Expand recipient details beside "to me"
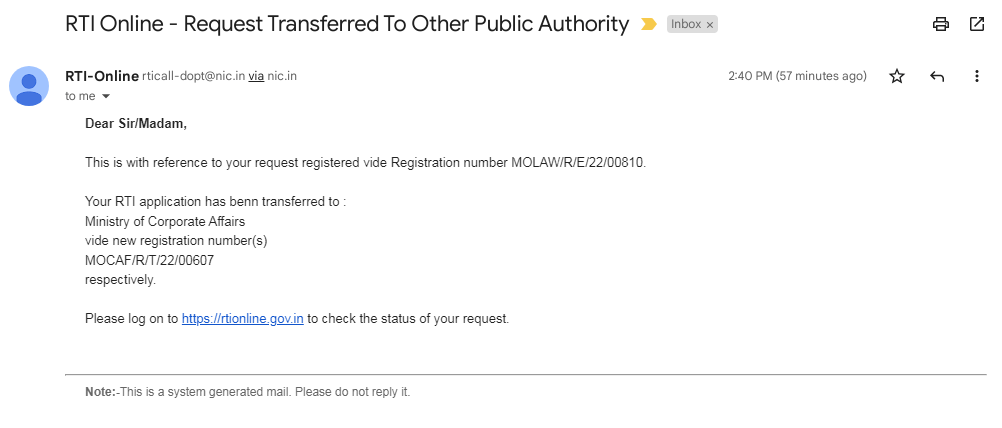 [105, 96]
